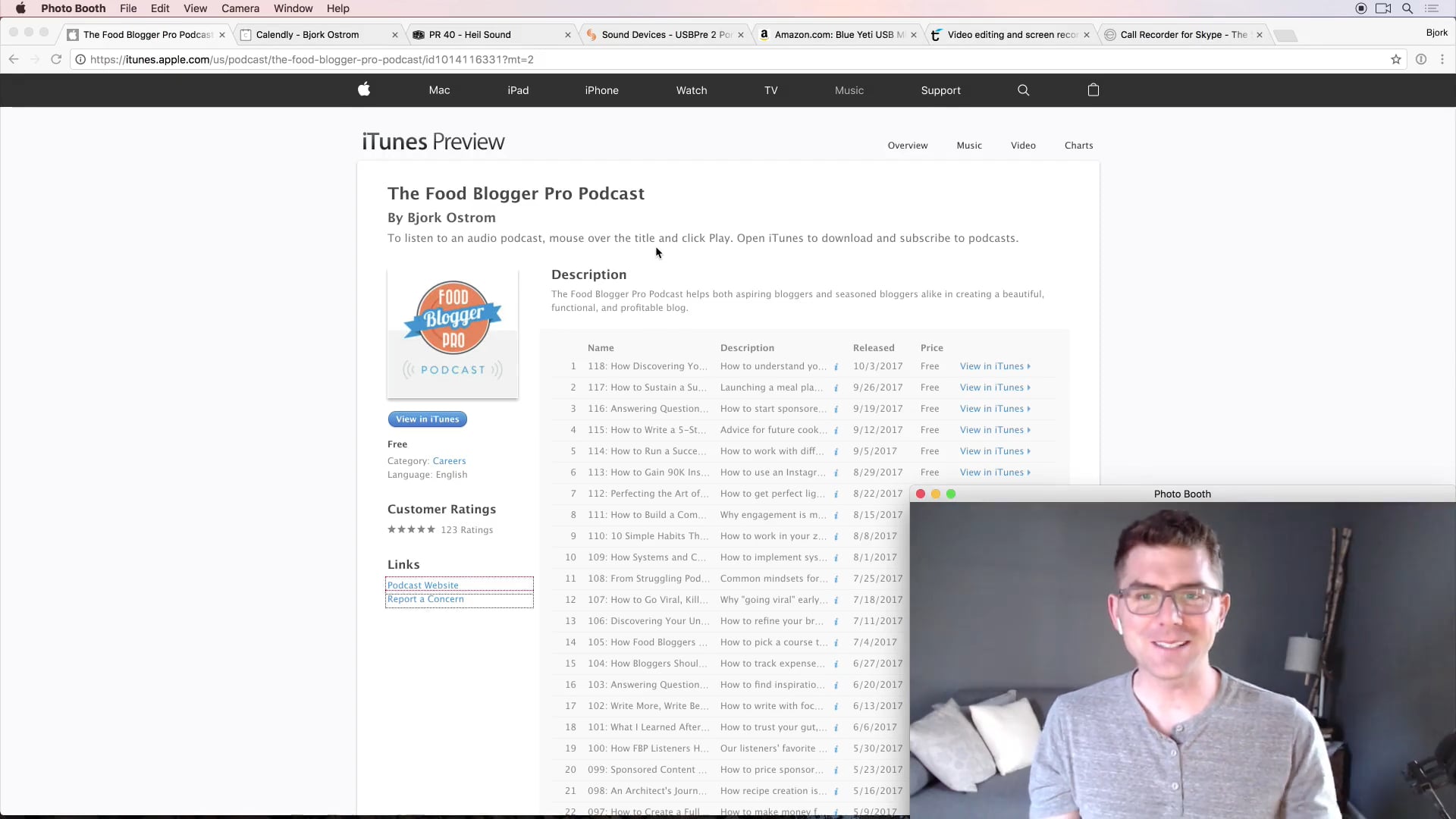
Task: Open the Podcast Website link
Action: (422, 585)
